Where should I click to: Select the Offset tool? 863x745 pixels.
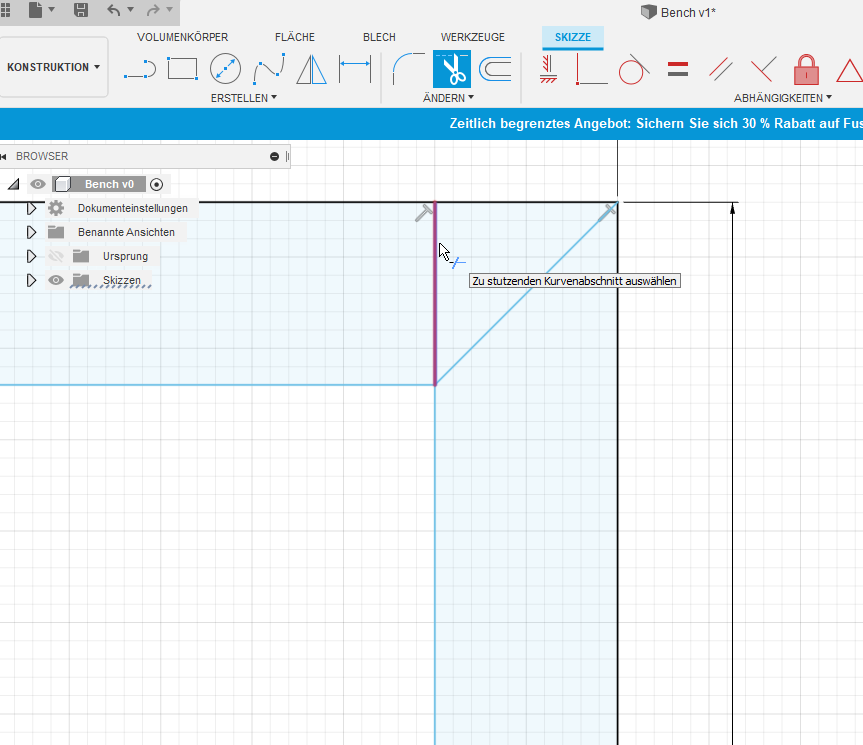tap(495, 69)
